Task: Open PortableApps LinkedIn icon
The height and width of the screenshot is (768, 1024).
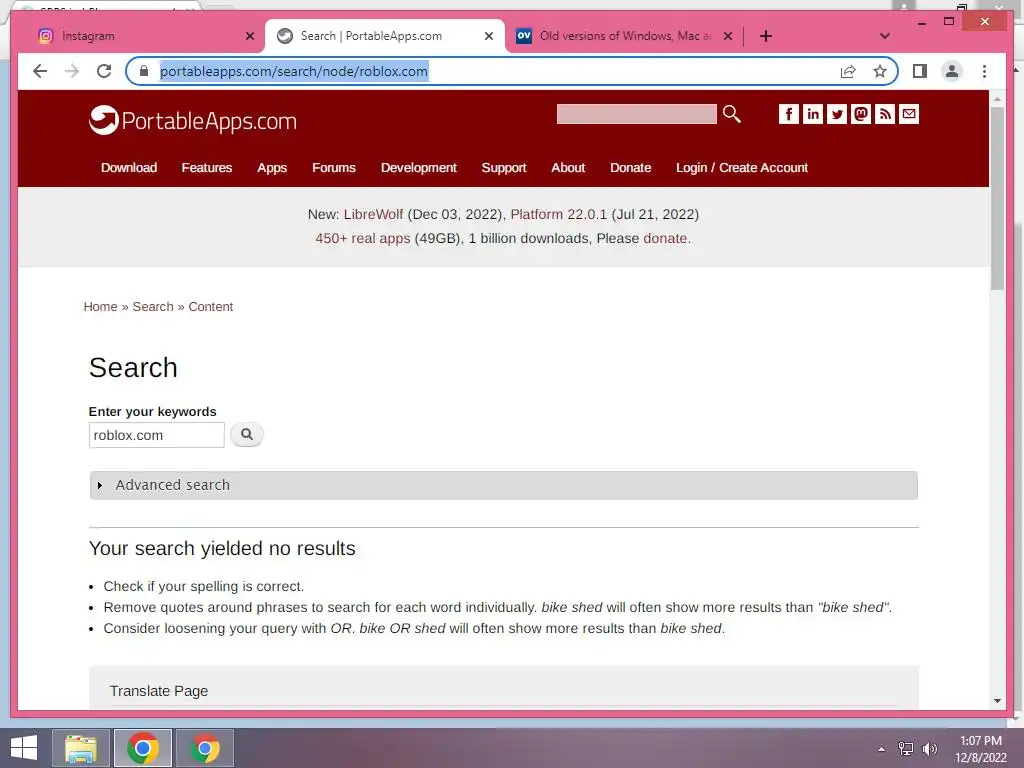Action: 812,114
